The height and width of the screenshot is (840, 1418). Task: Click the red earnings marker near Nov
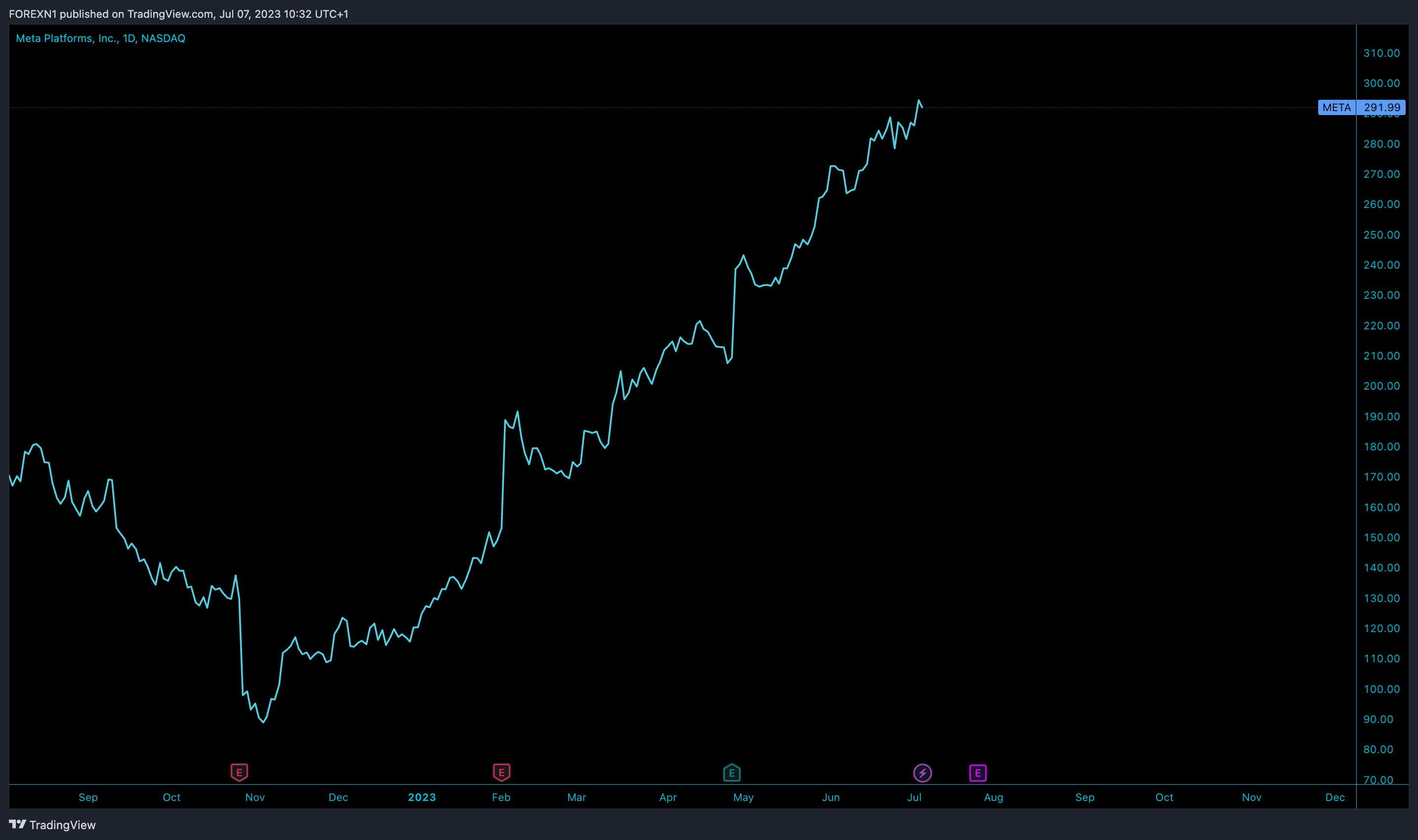click(239, 772)
